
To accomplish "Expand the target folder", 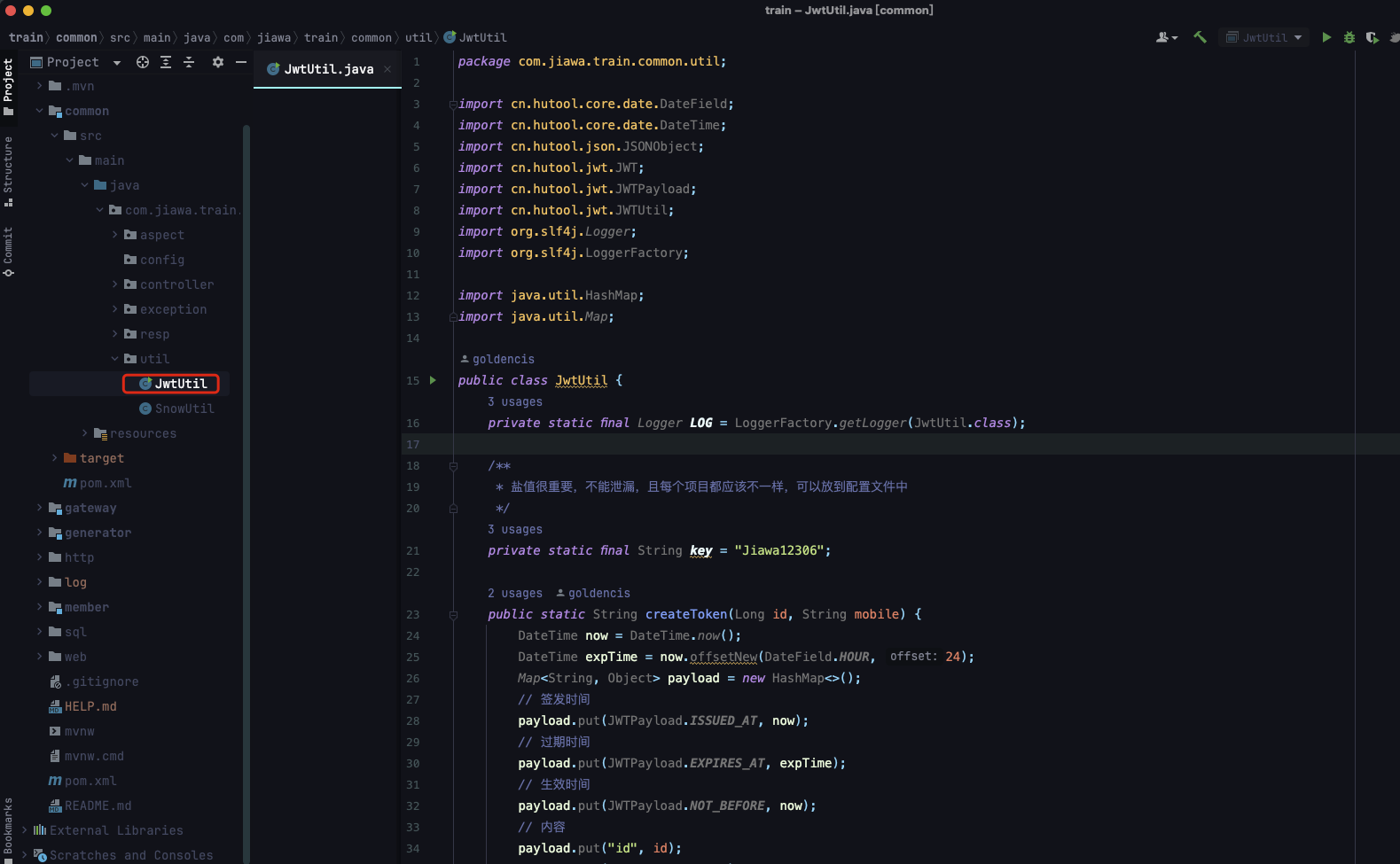I will tap(54, 458).
